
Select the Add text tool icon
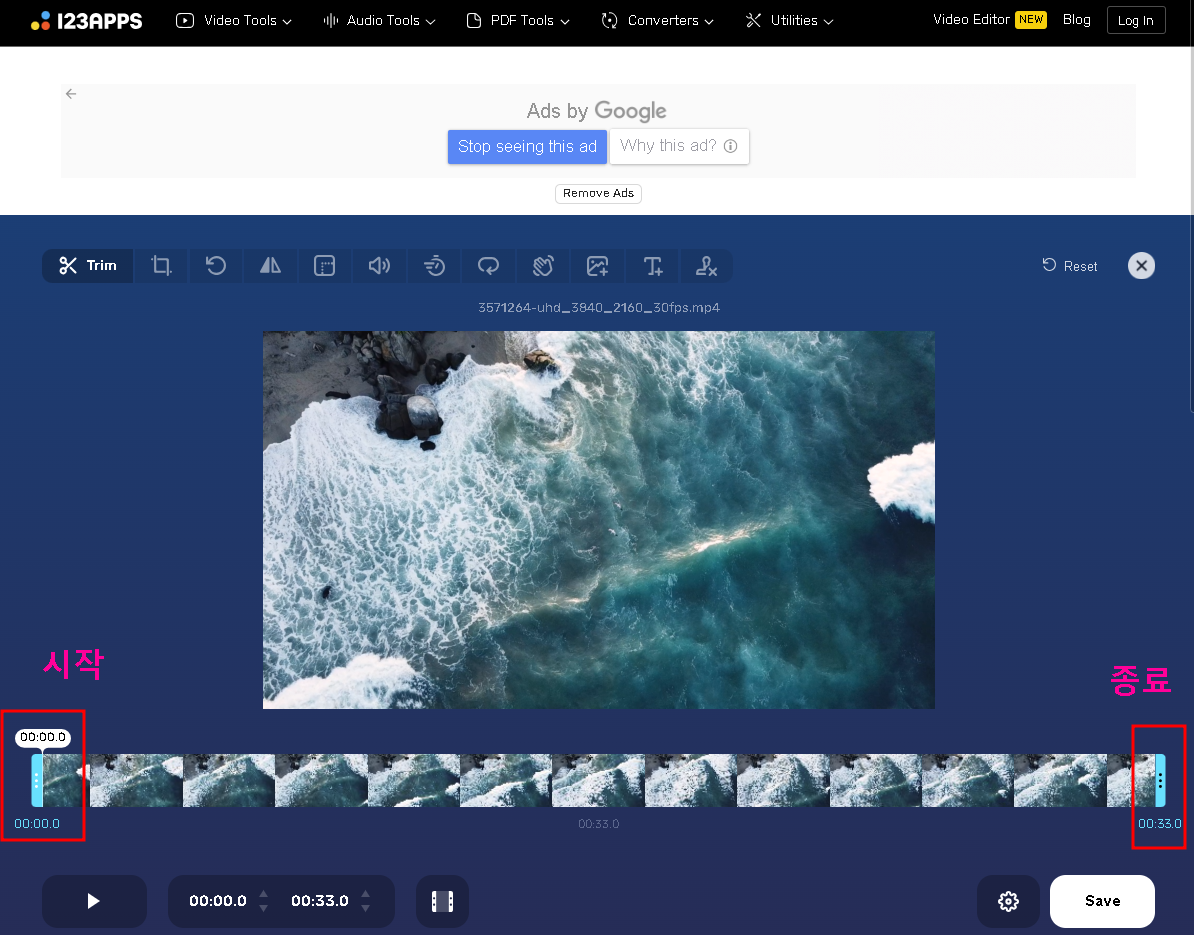(653, 266)
